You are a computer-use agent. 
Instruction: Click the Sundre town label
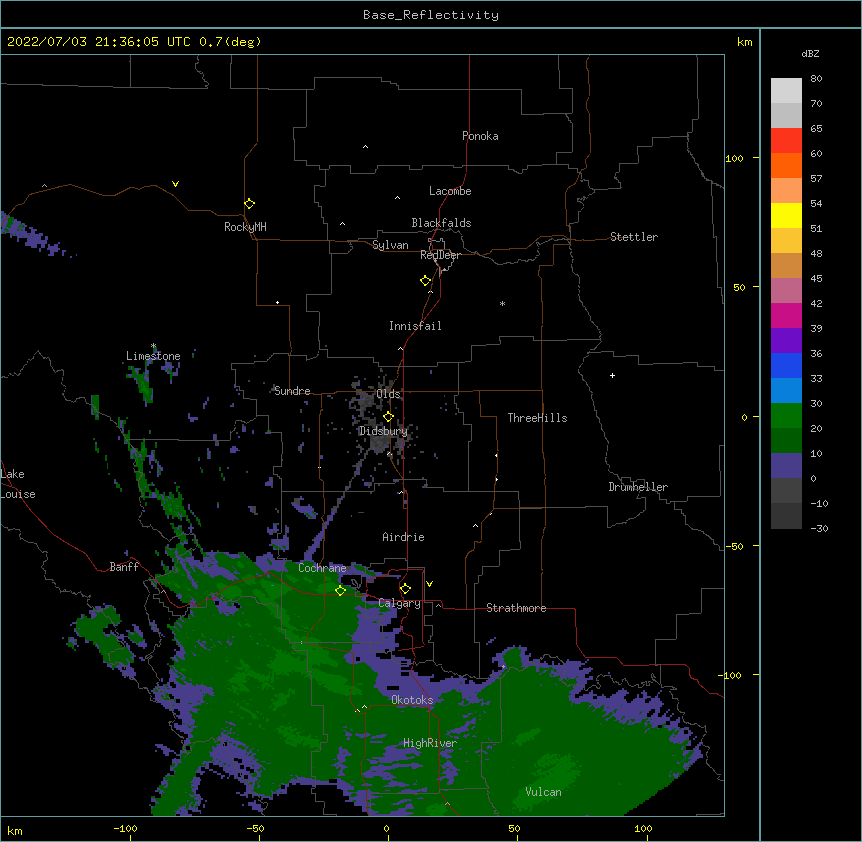tap(292, 391)
